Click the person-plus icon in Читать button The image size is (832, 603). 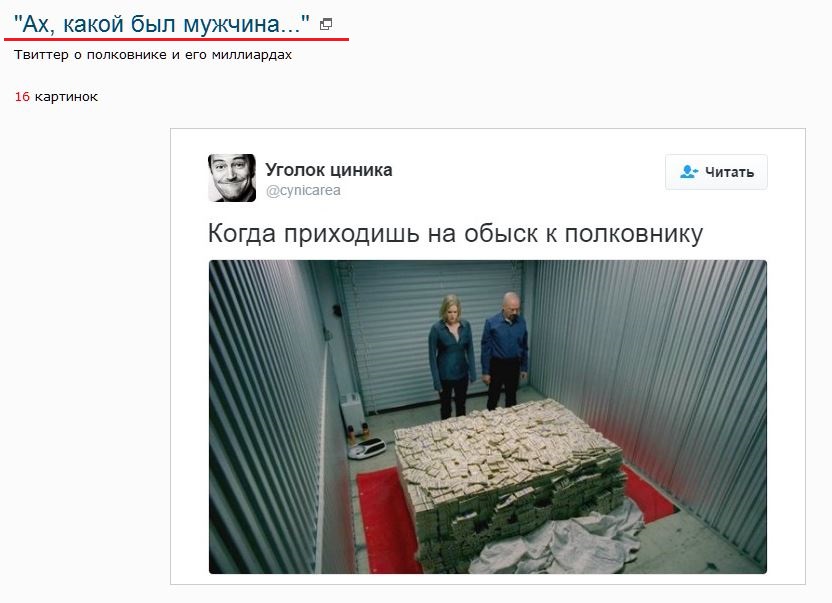[x=689, y=171]
